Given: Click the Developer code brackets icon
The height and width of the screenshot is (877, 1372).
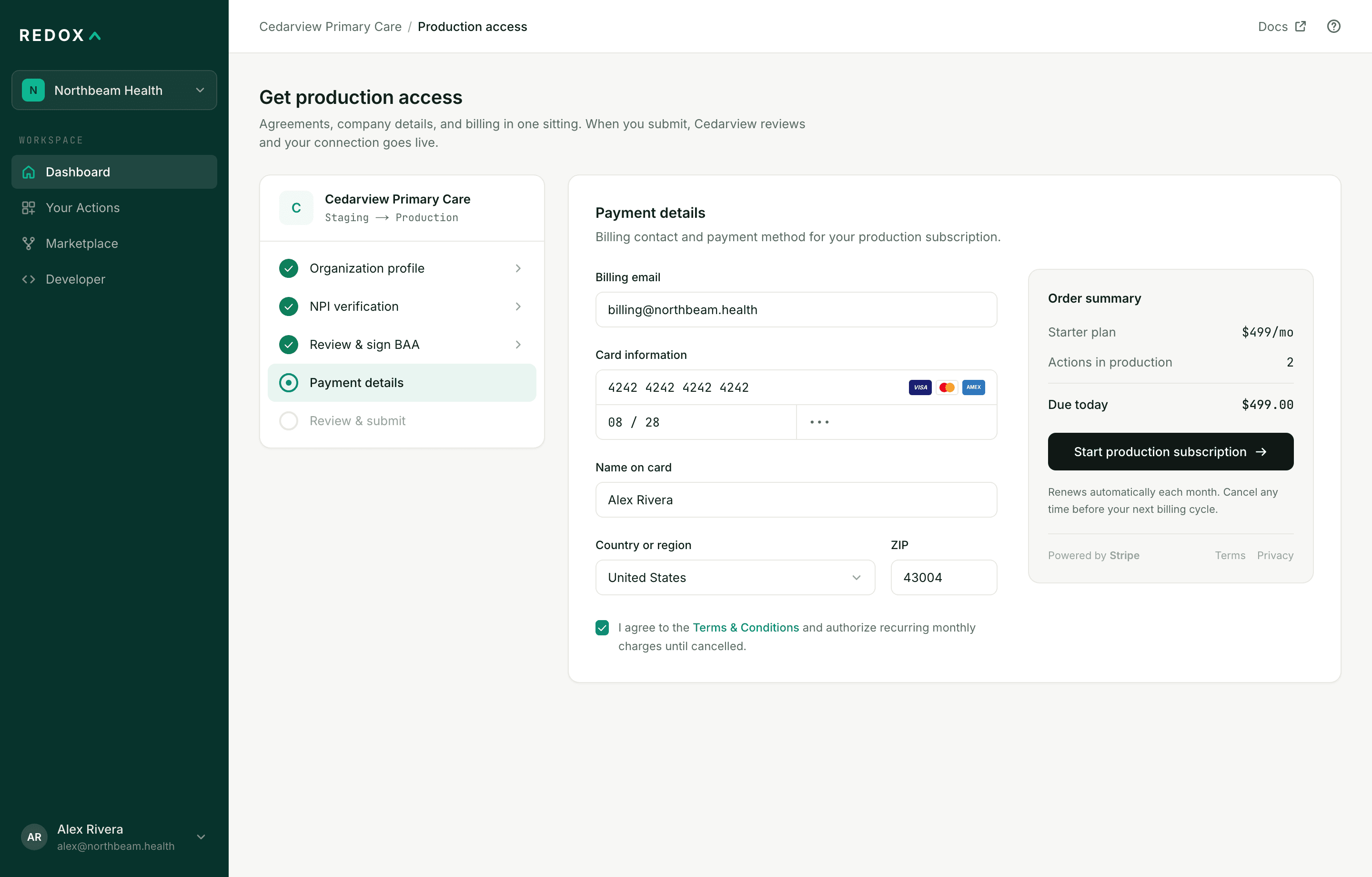Looking at the screenshot, I should coord(29,279).
